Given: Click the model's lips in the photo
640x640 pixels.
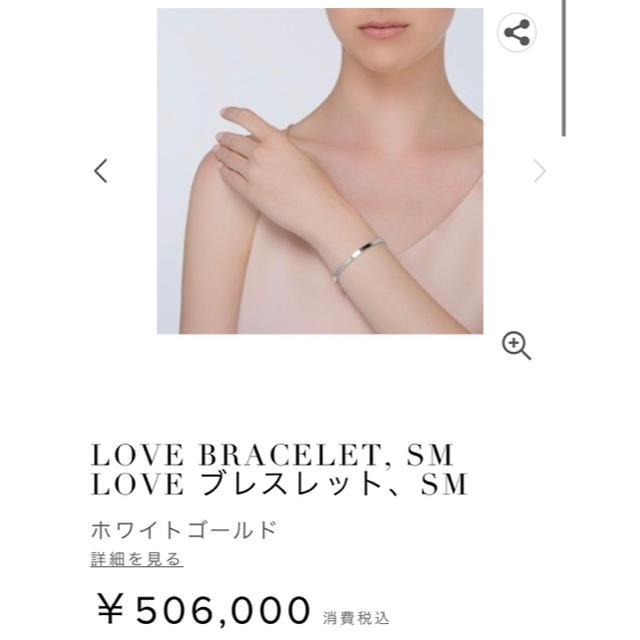Looking at the screenshot, I should [x=382, y=28].
